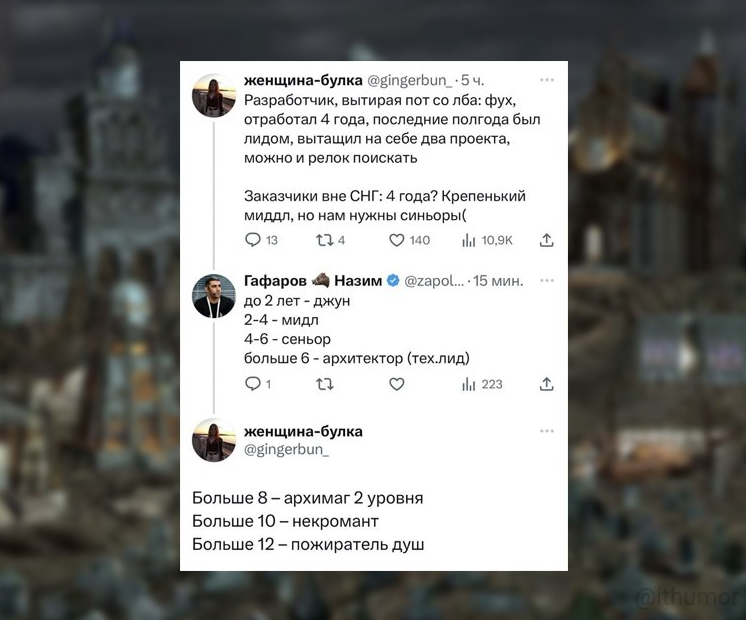Like the Гафаров Назим reply
746x620 pixels.
397,384
